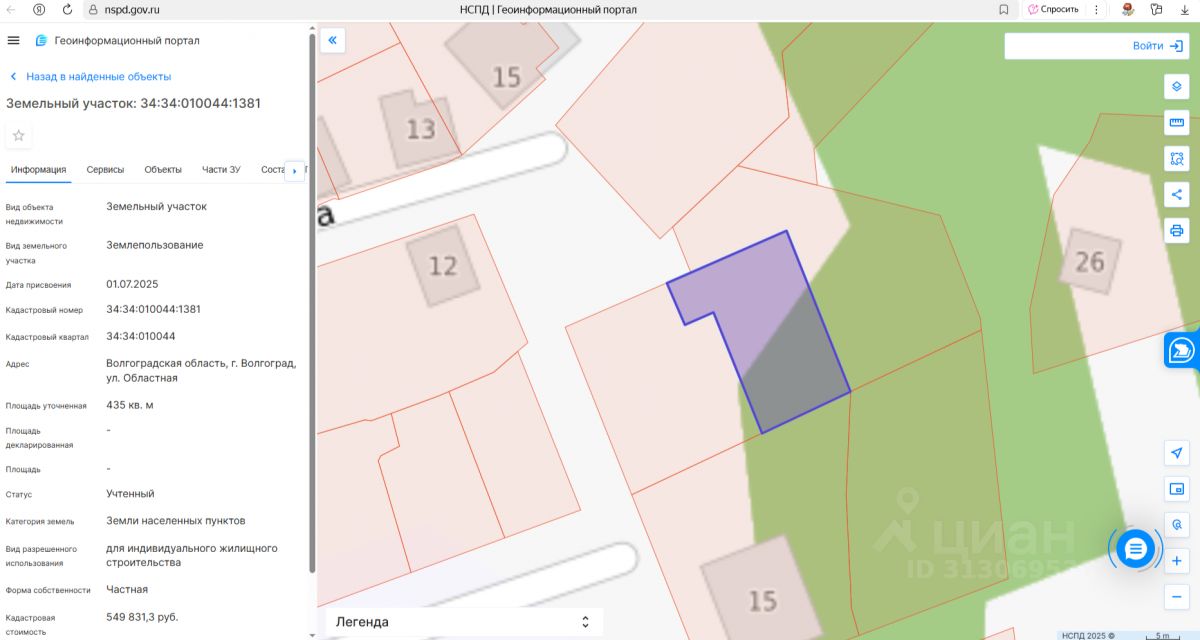Click the status value Учтенный
The image size is (1200, 640).
click(131, 494)
